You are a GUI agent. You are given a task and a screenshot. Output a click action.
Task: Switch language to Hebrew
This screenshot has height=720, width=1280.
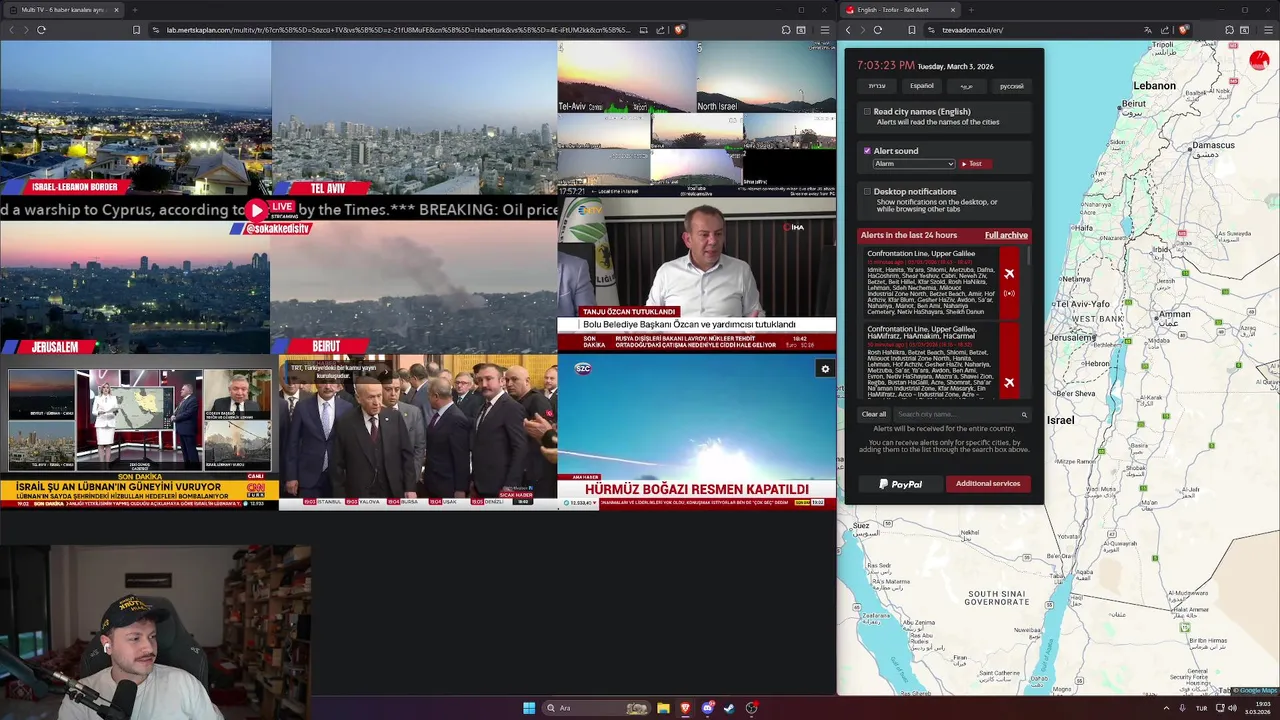click(x=877, y=86)
